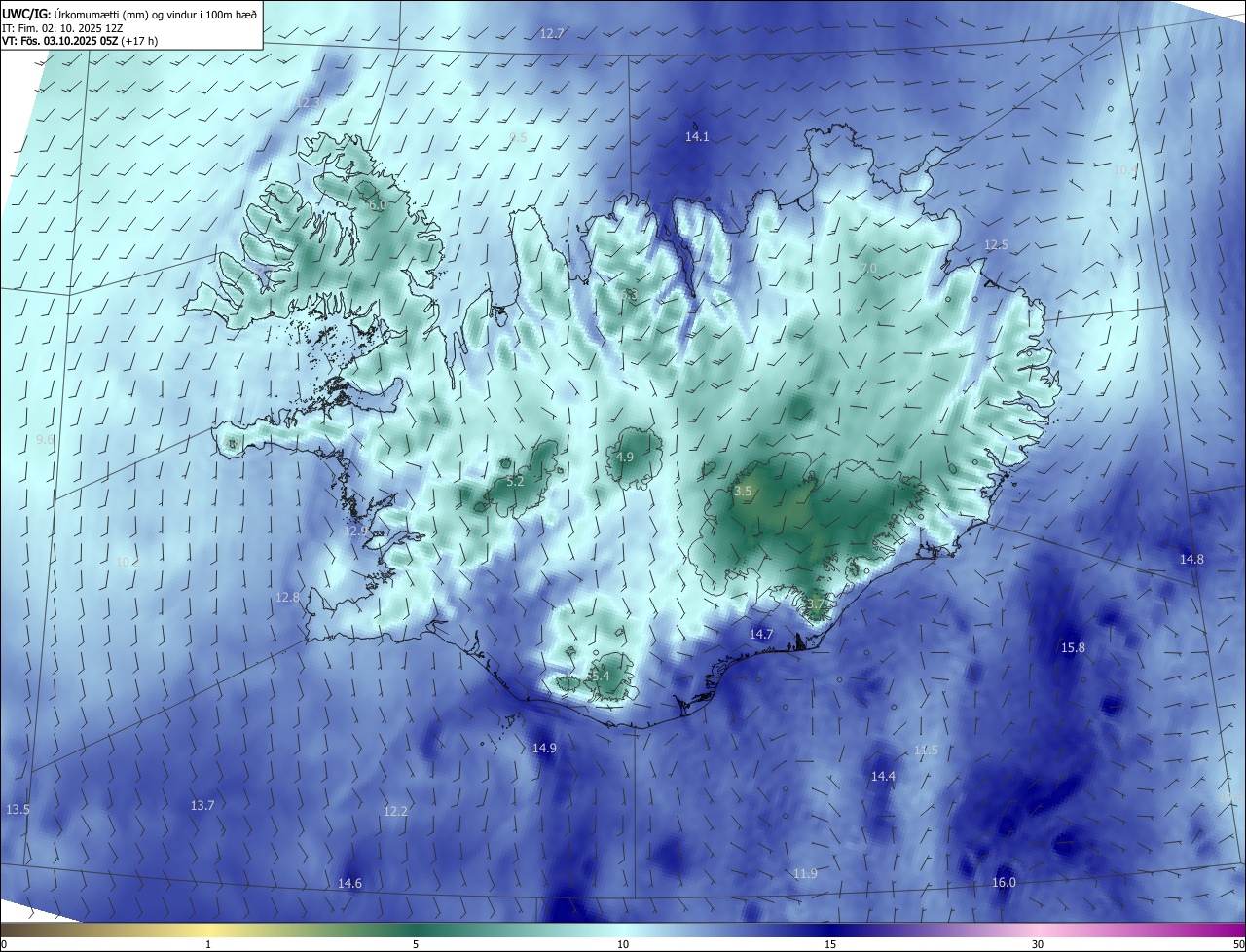Click the 11.5 value in the southeast sea
1246x952 pixels.
(x=926, y=751)
